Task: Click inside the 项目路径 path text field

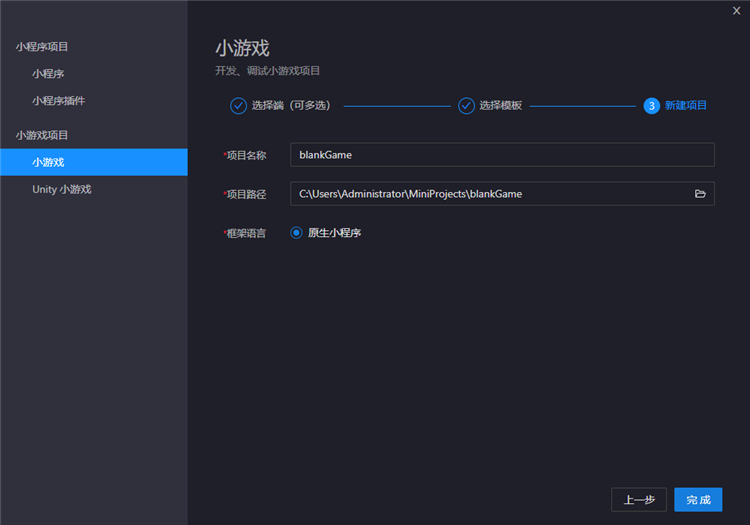Action: 490,194
